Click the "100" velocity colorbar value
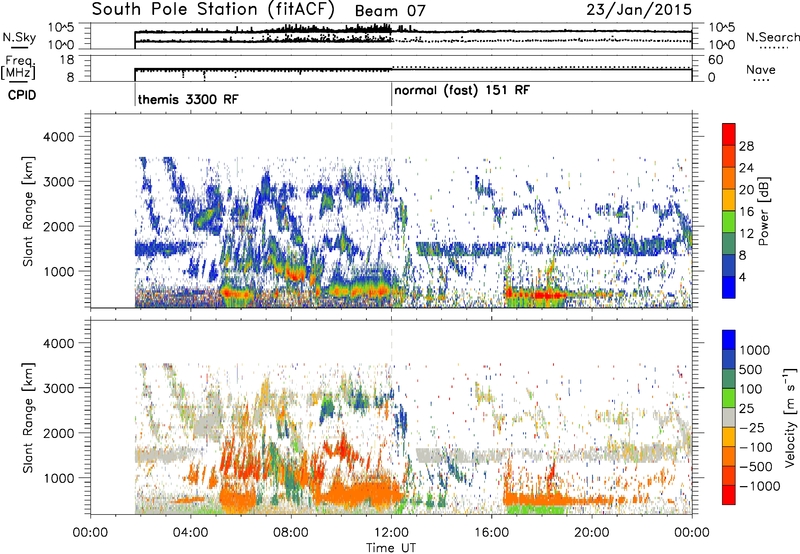 (x=749, y=389)
